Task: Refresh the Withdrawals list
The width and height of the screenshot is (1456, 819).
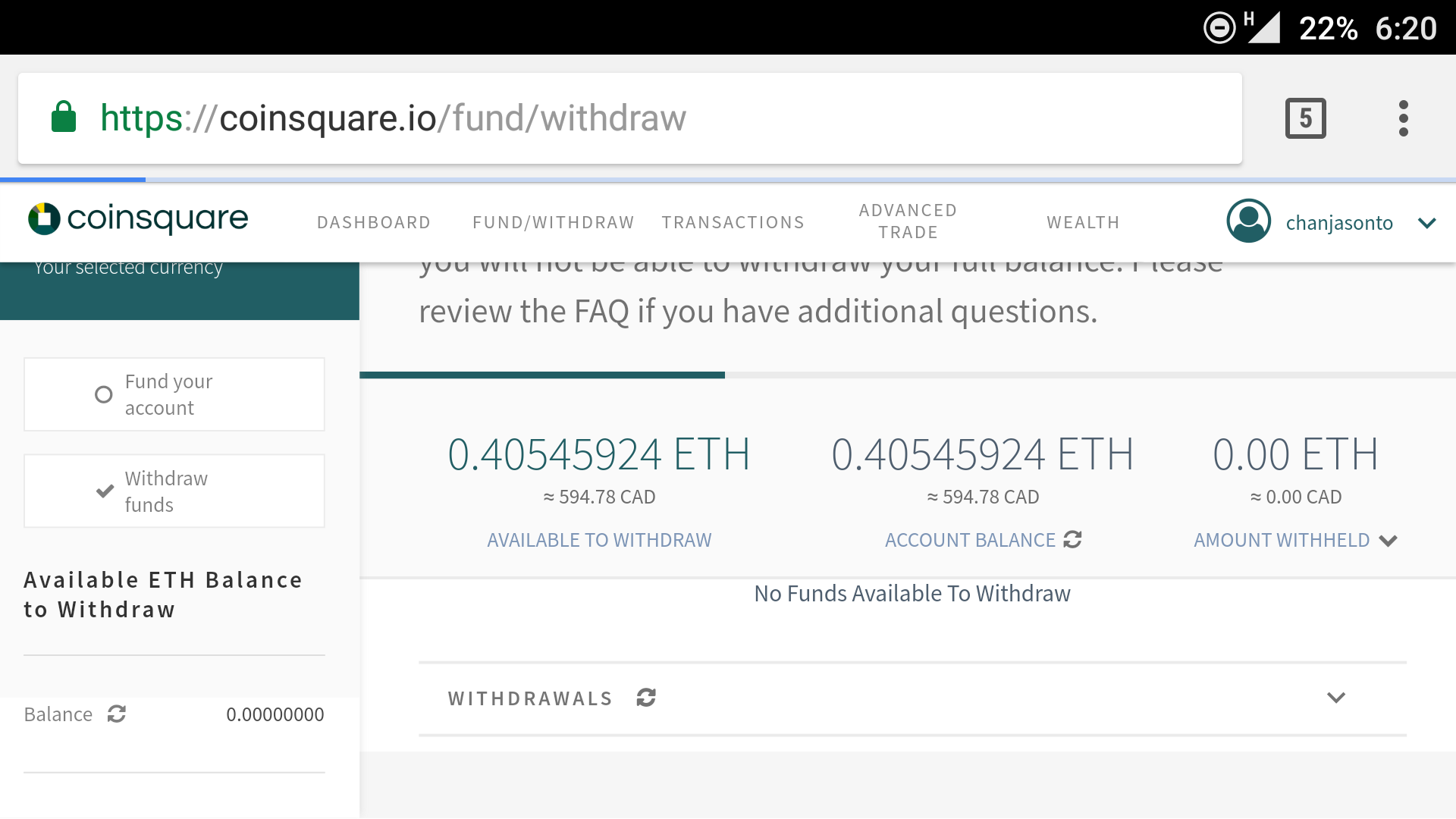Action: (x=646, y=698)
